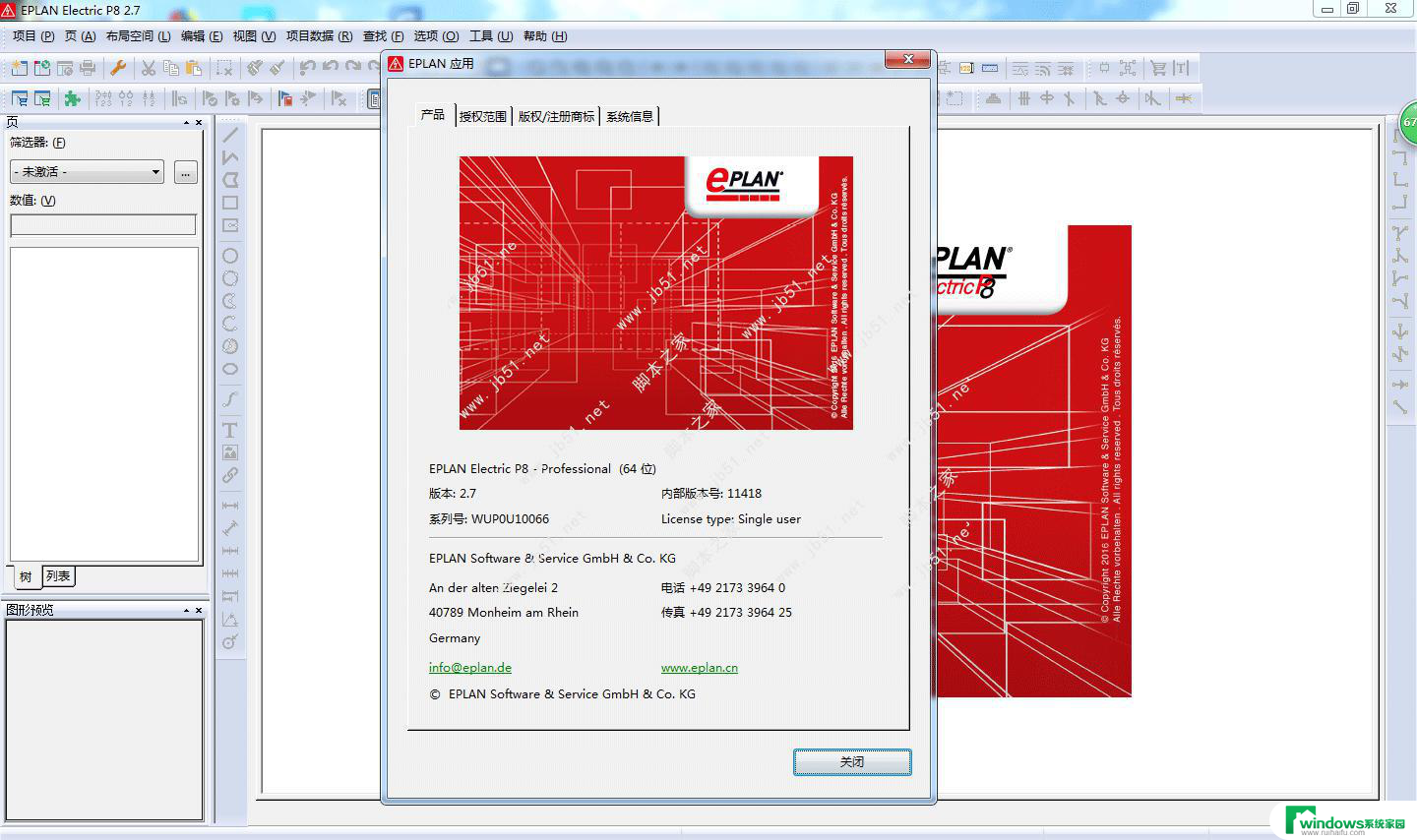The image size is (1417, 840).
Task: Click the upper corner connection symbol in the right toolbar
Action: click(x=1400, y=157)
